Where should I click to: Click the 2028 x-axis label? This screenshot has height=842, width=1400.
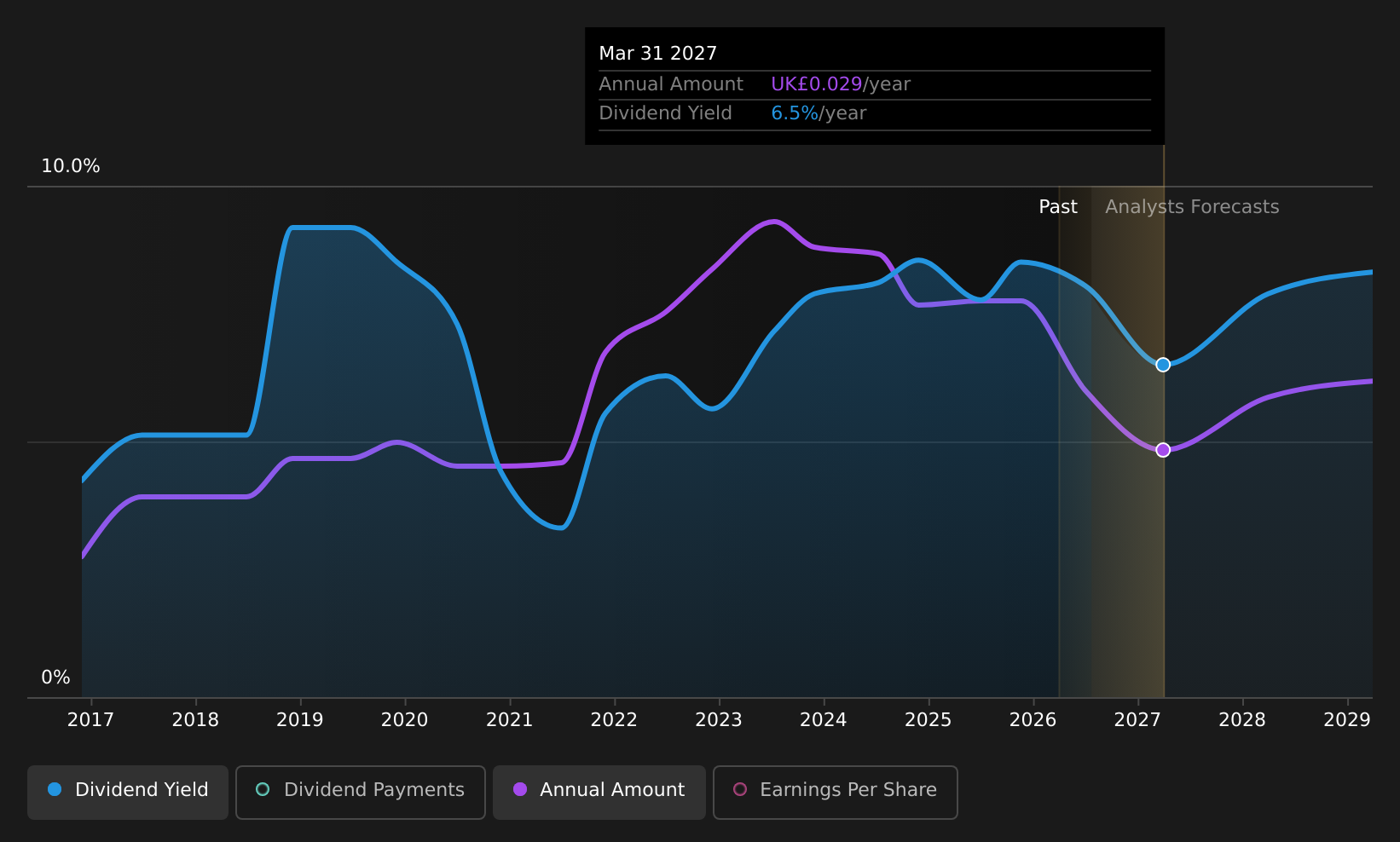coord(1242,720)
